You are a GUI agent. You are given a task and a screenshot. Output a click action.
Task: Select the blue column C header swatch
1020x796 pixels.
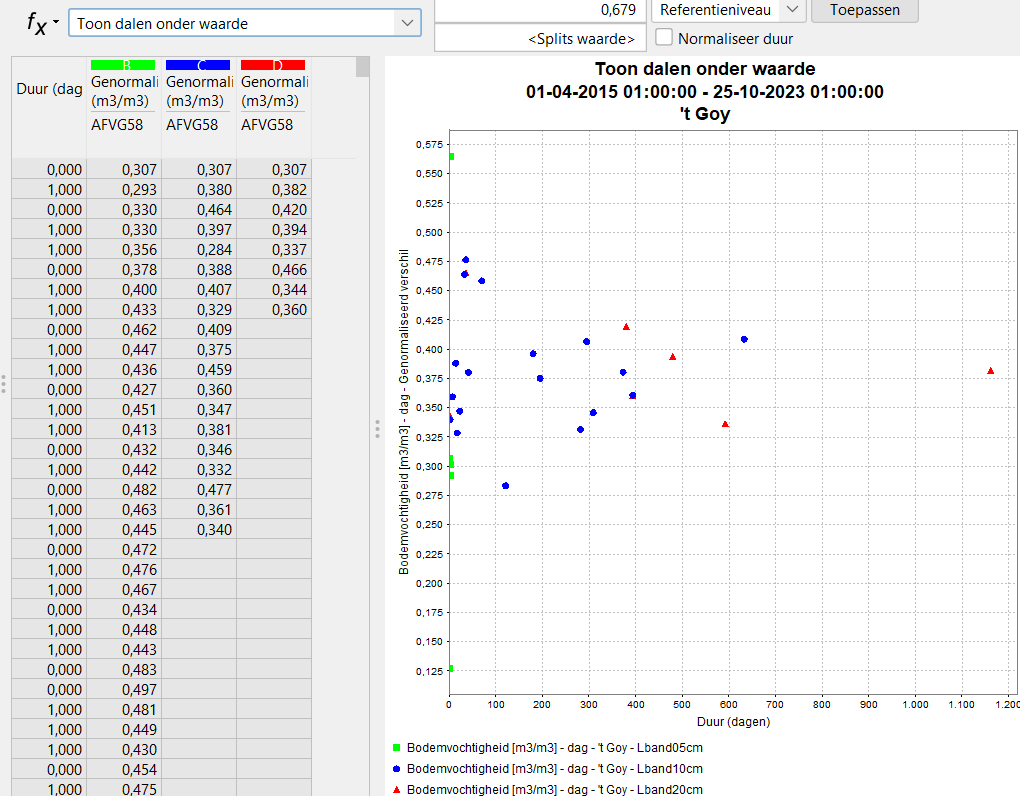click(x=198, y=65)
